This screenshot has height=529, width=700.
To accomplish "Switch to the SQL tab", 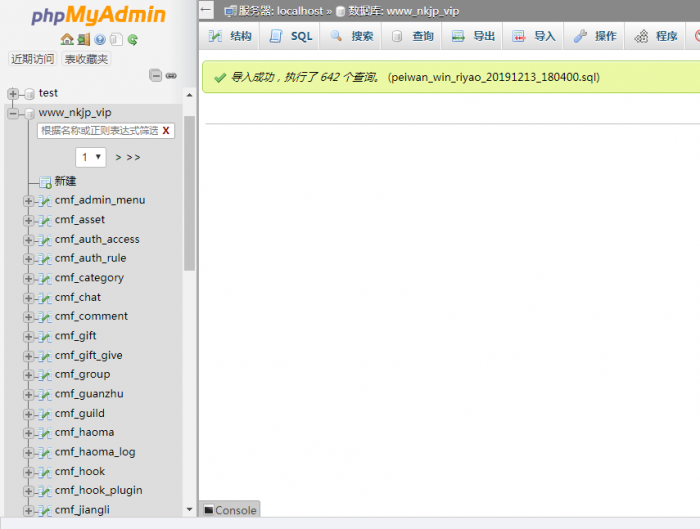I will pos(291,36).
